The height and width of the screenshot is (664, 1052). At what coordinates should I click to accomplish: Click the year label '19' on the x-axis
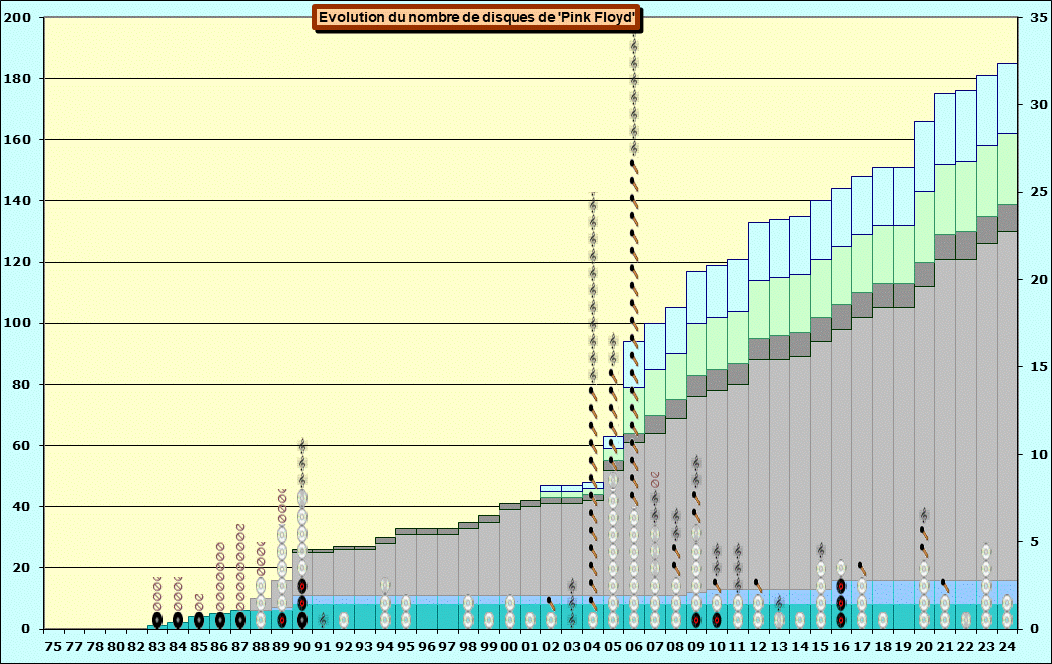903,647
